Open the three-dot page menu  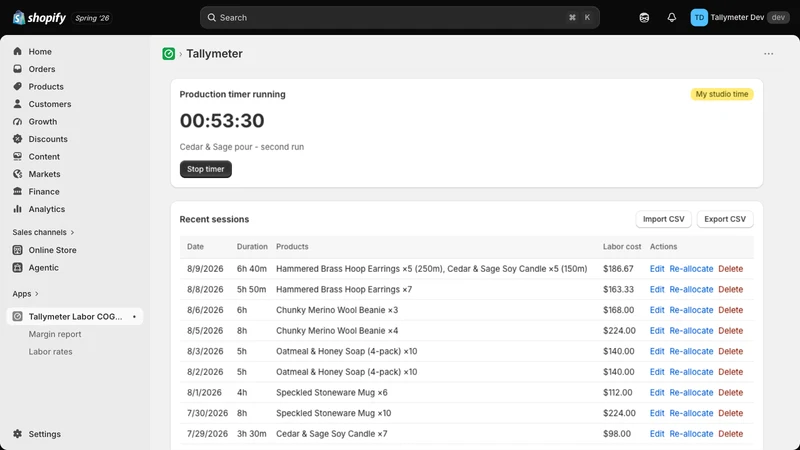coord(768,54)
